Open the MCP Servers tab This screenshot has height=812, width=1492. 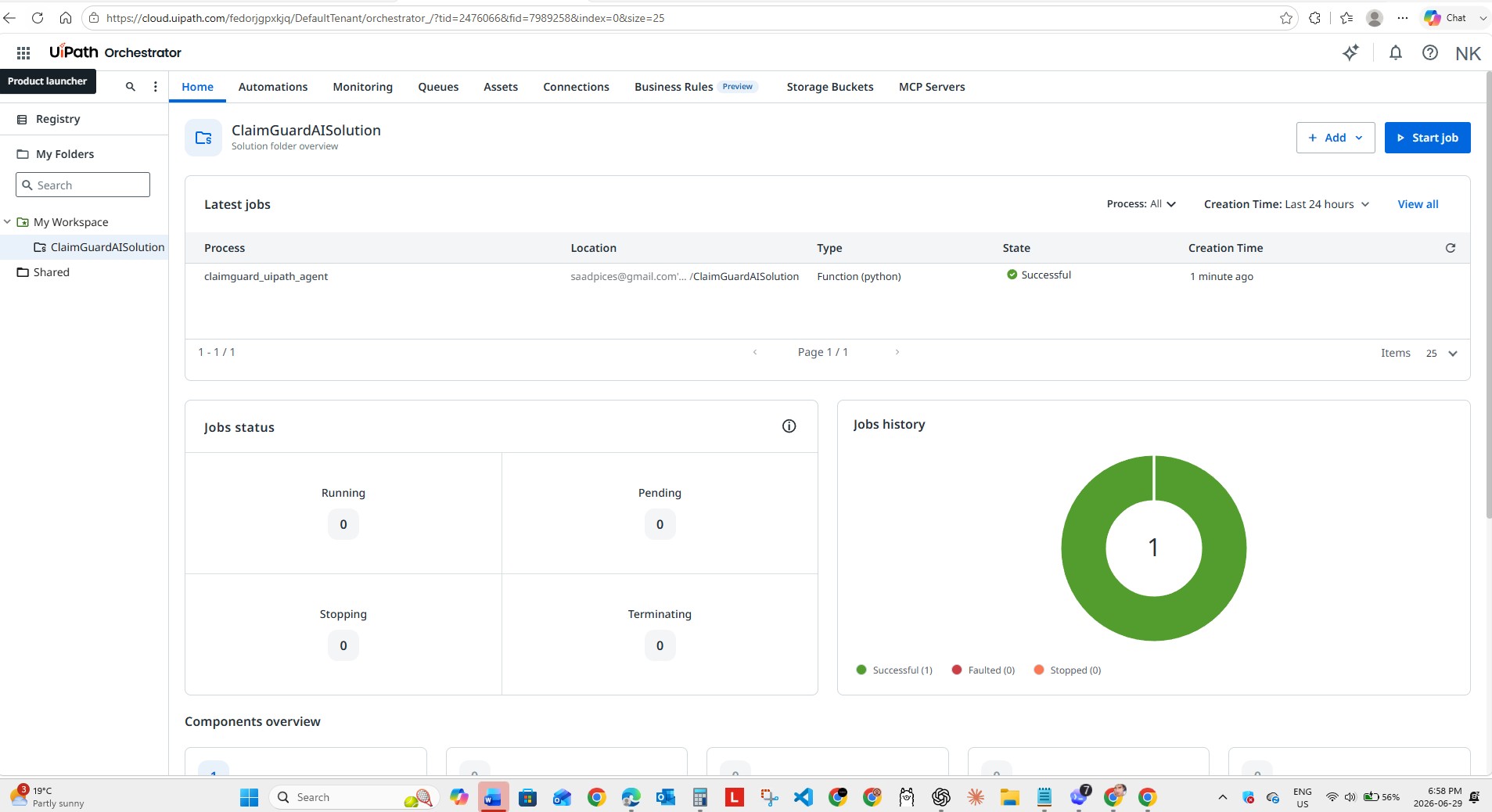pyautogui.click(x=931, y=87)
